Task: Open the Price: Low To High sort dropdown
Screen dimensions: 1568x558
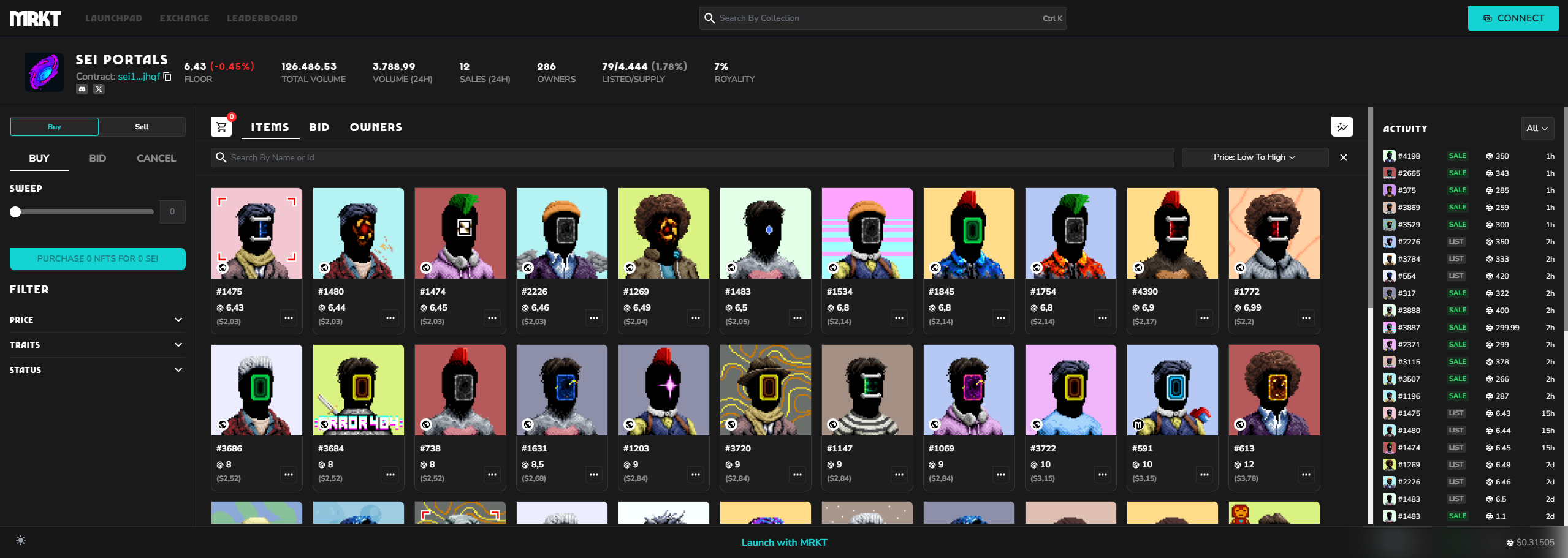Action: tap(1254, 157)
